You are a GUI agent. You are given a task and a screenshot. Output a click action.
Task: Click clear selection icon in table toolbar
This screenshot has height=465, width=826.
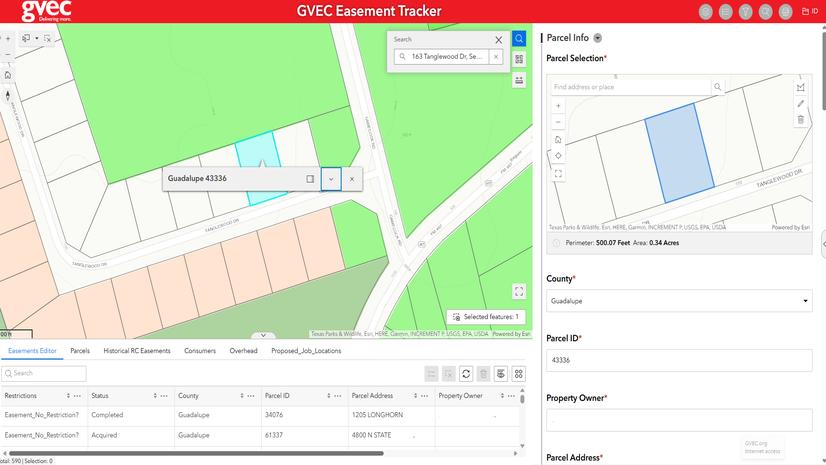click(x=448, y=374)
